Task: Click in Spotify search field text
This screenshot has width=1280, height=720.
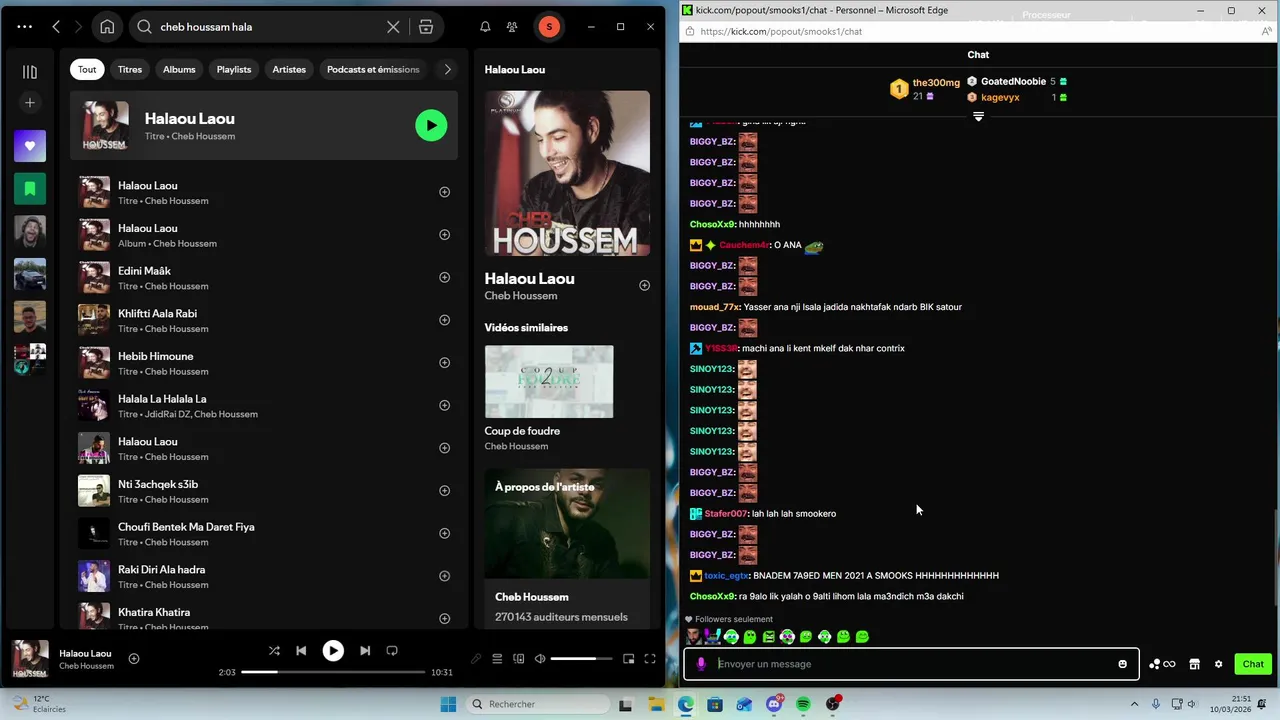Action: click(x=206, y=27)
